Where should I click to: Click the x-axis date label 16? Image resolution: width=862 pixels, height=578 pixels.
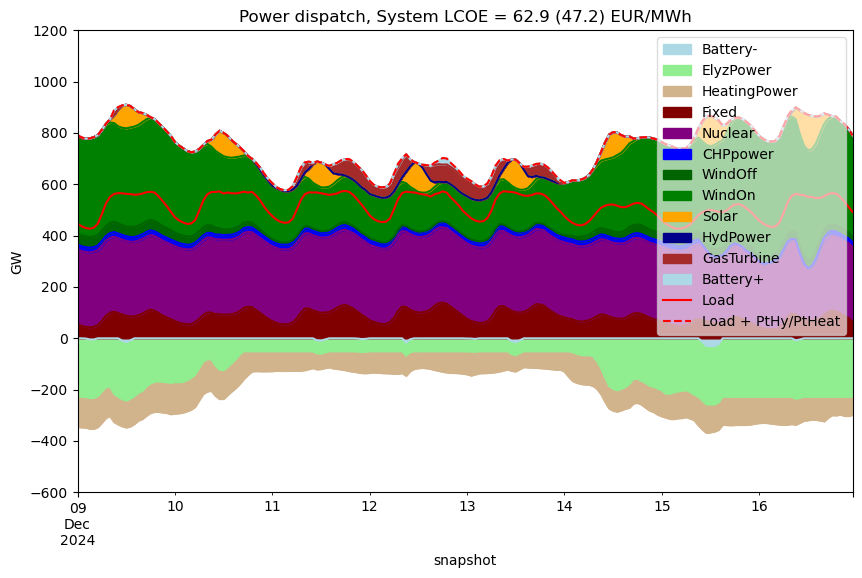(759, 507)
